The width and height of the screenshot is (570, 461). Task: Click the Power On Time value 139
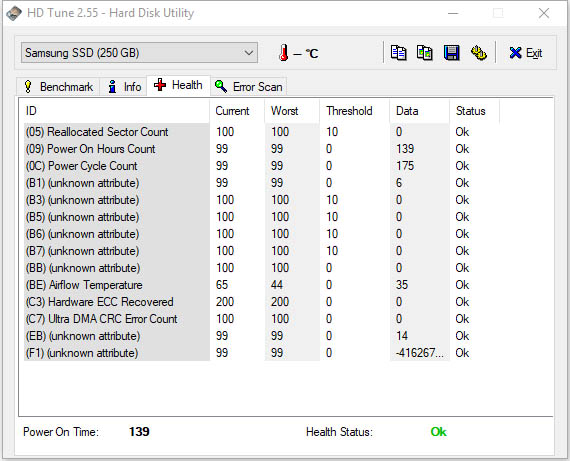pyautogui.click(x=139, y=432)
